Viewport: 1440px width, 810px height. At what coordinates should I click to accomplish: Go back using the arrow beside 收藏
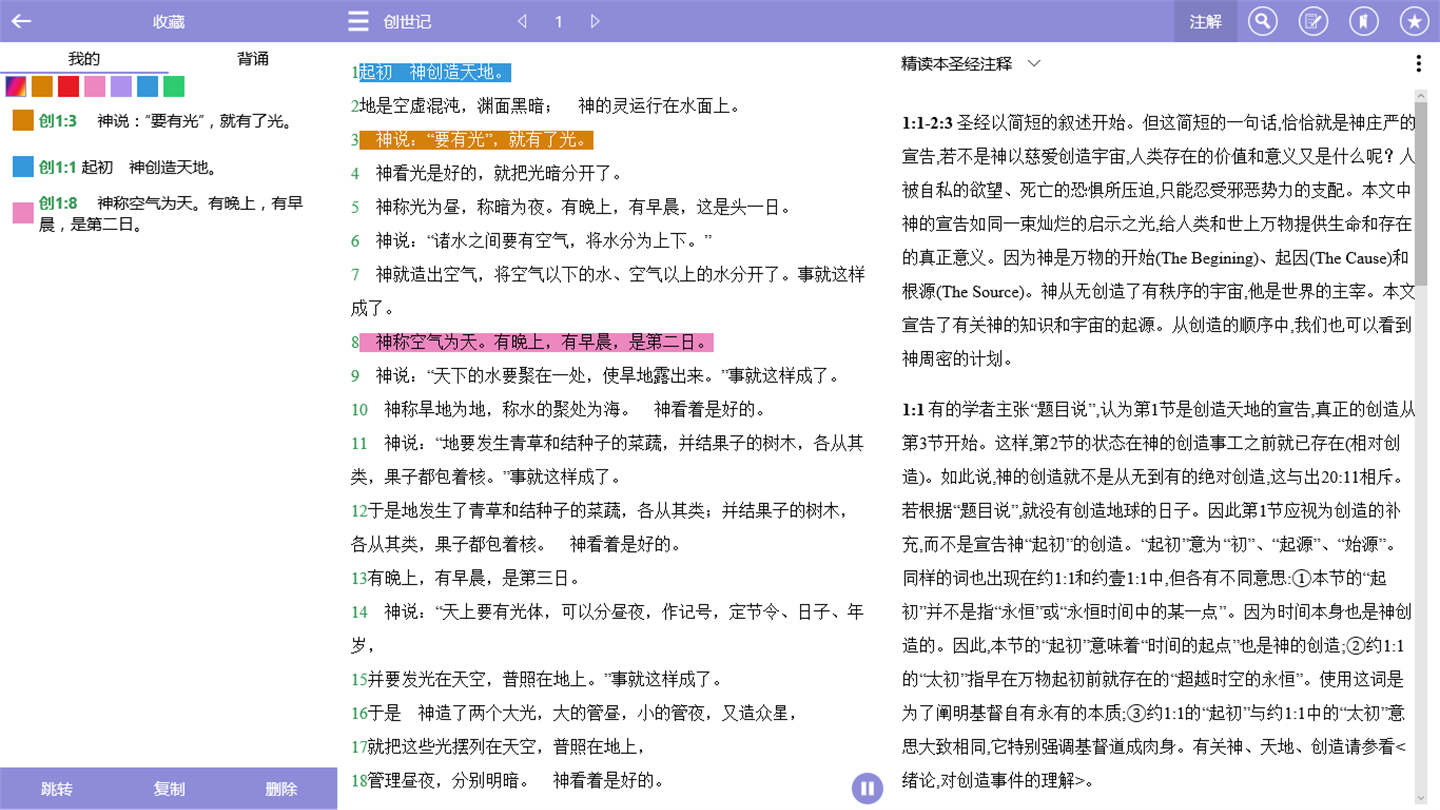point(21,21)
